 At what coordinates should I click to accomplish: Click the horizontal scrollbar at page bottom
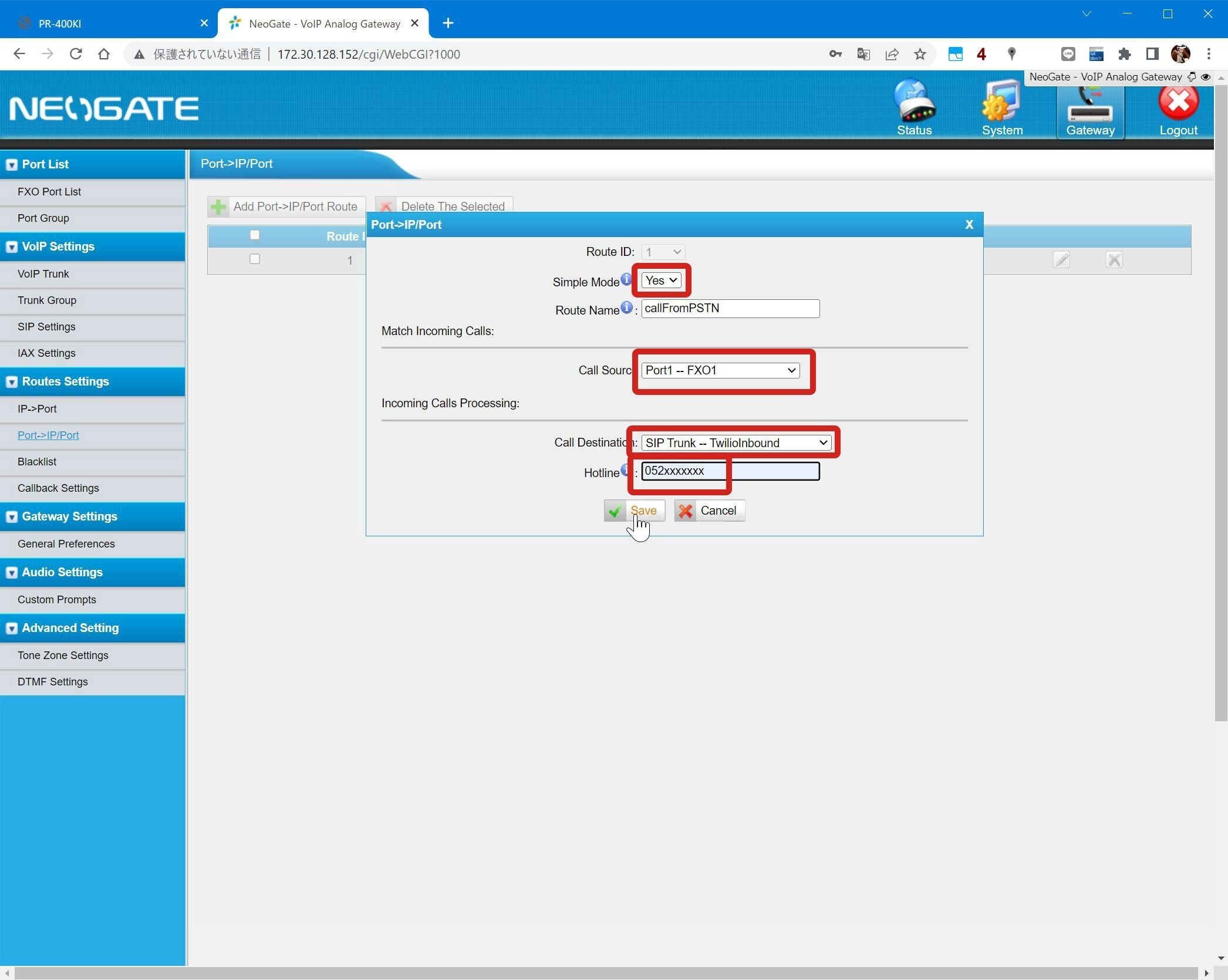pos(605,973)
